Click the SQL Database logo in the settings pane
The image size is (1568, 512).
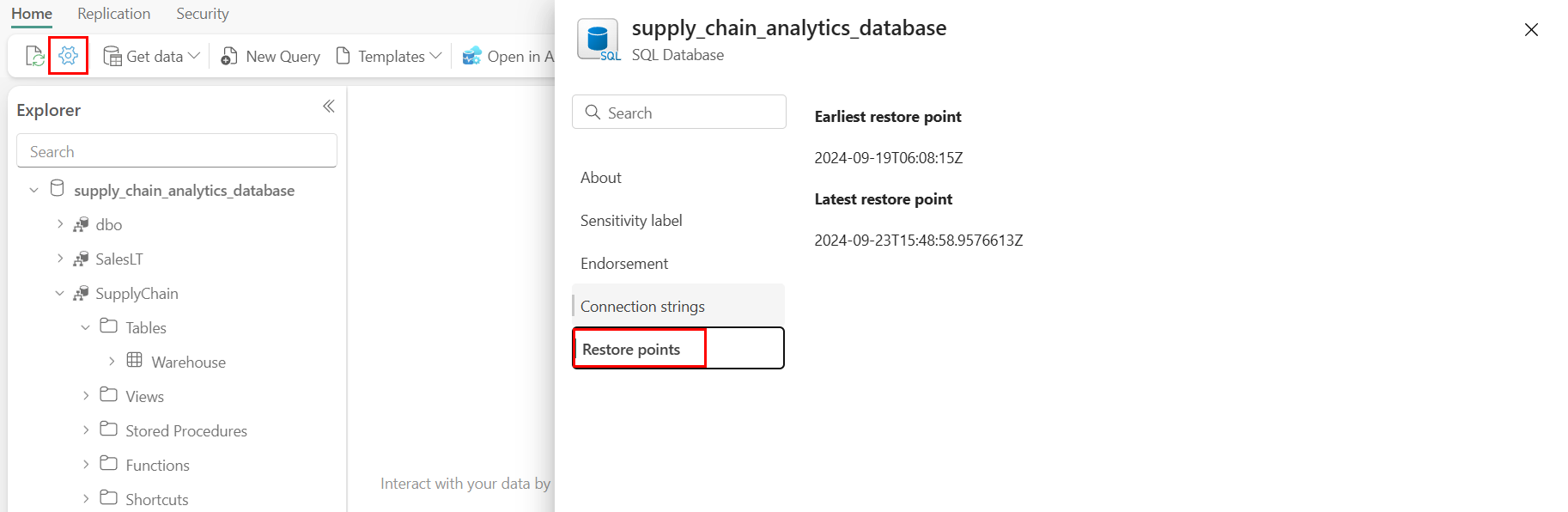(599, 40)
